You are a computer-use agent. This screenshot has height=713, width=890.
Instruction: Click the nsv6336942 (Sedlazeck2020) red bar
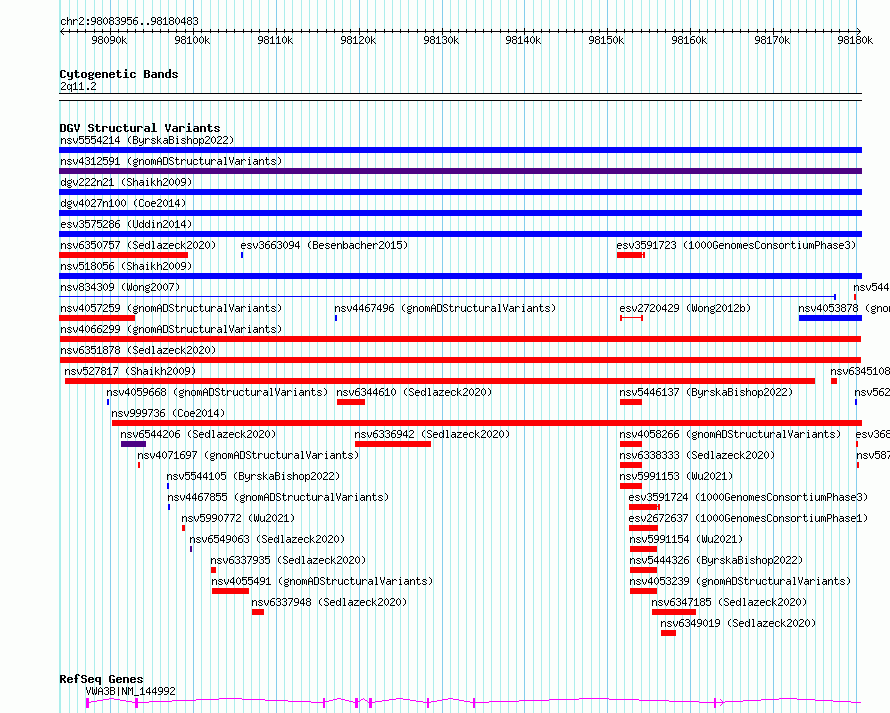pos(393,444)
